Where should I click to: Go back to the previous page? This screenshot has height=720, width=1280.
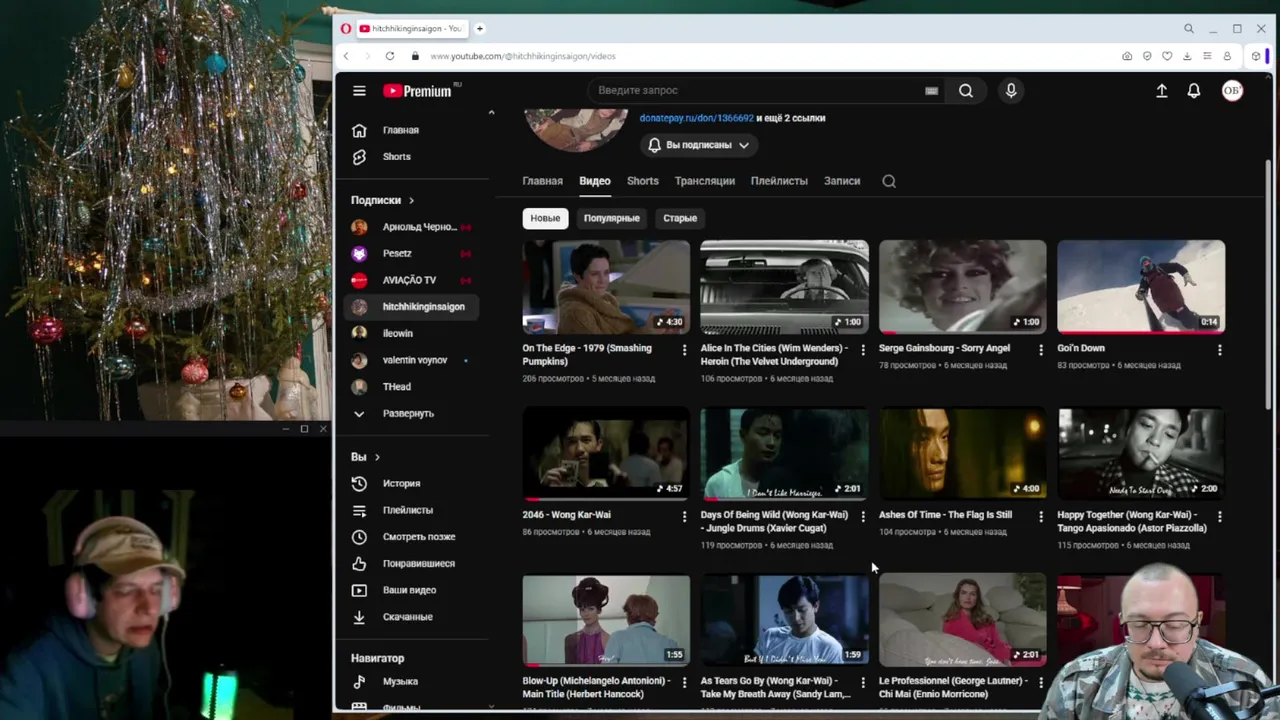click(346, 56)
